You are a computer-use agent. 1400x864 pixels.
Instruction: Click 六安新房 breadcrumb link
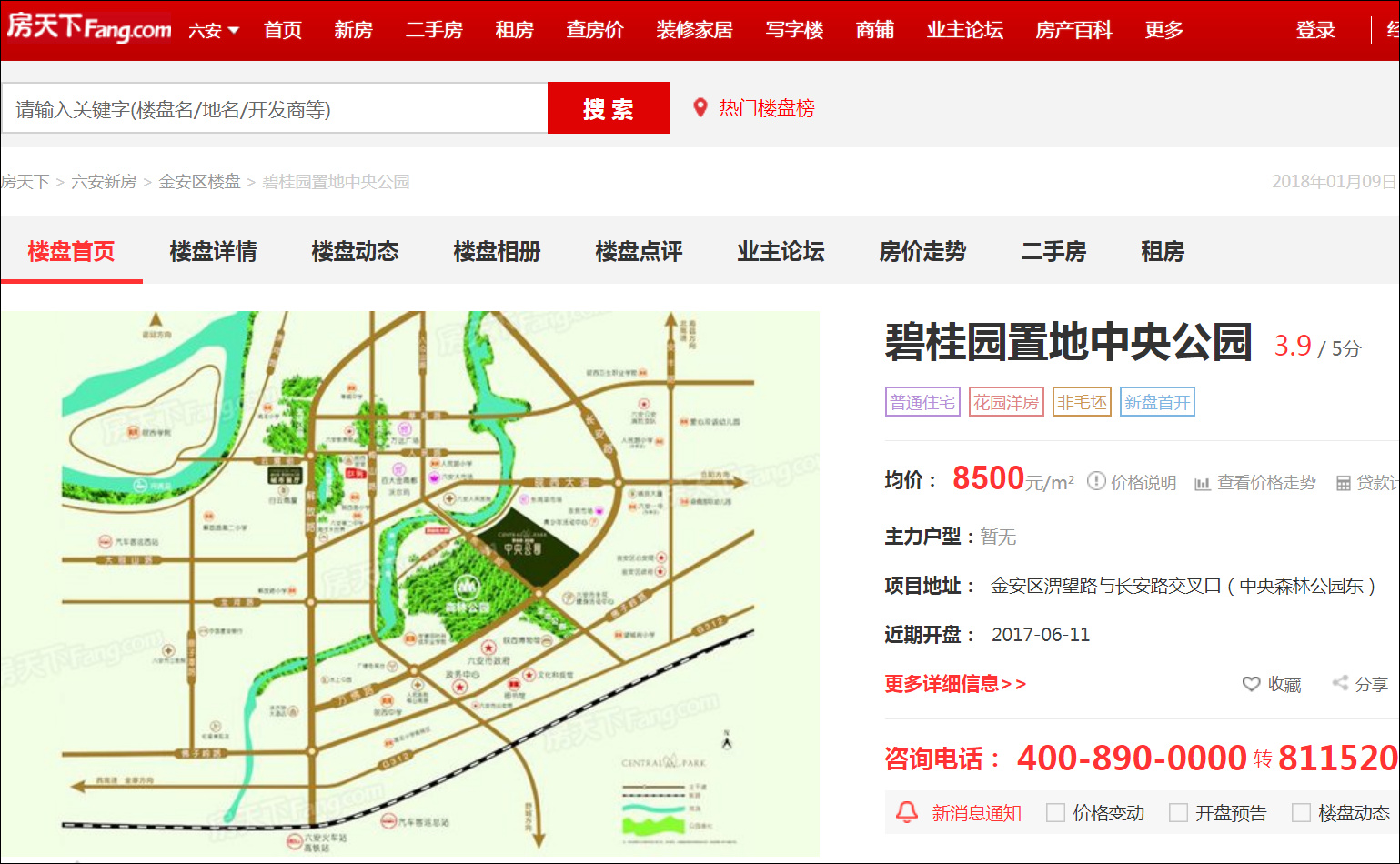[x=104, y=182]
